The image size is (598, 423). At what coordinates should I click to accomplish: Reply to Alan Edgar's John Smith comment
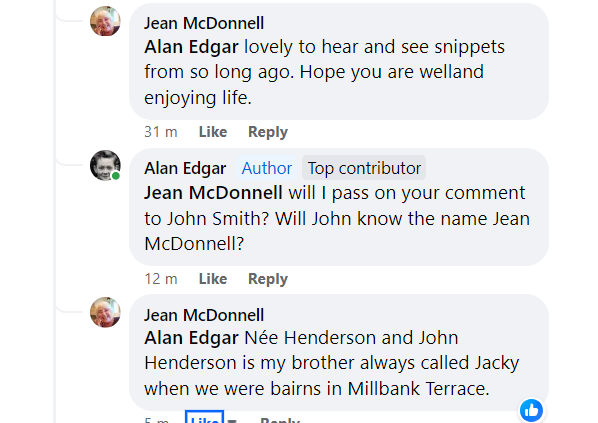(x=268, y=279)
